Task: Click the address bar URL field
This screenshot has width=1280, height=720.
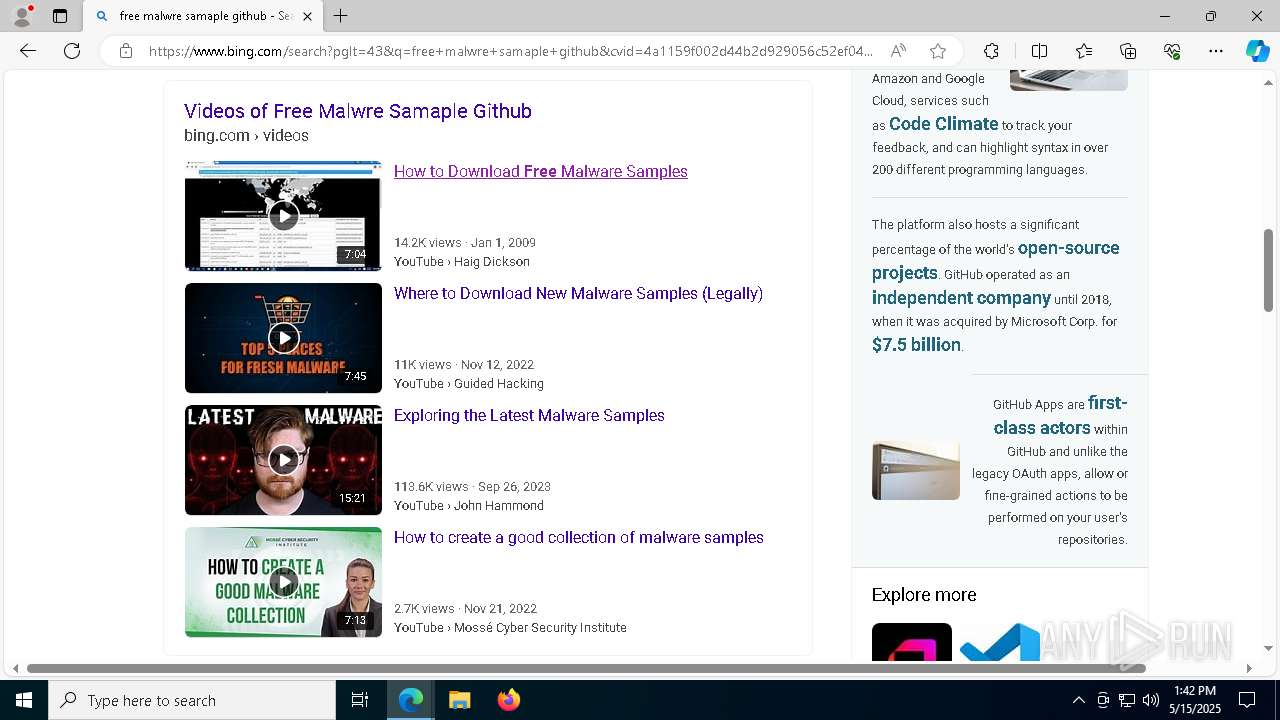Action: 510,51
